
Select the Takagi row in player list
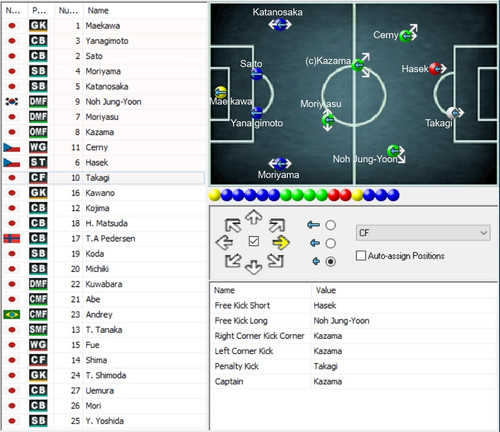pyautogui.click(x=103, y=178)
